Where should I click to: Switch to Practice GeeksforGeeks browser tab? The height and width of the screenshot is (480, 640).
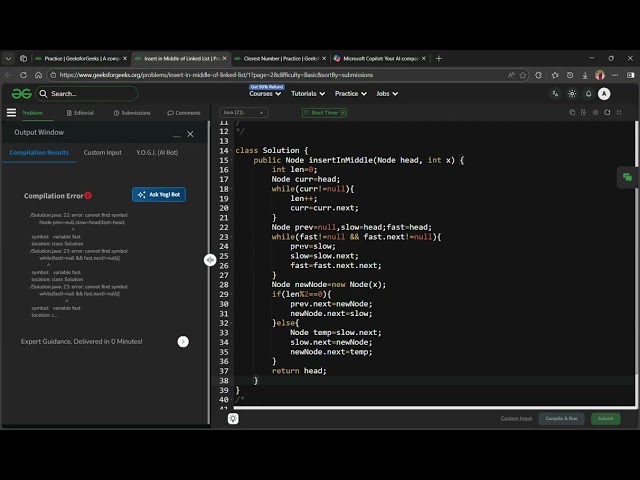tap(81, 59)
